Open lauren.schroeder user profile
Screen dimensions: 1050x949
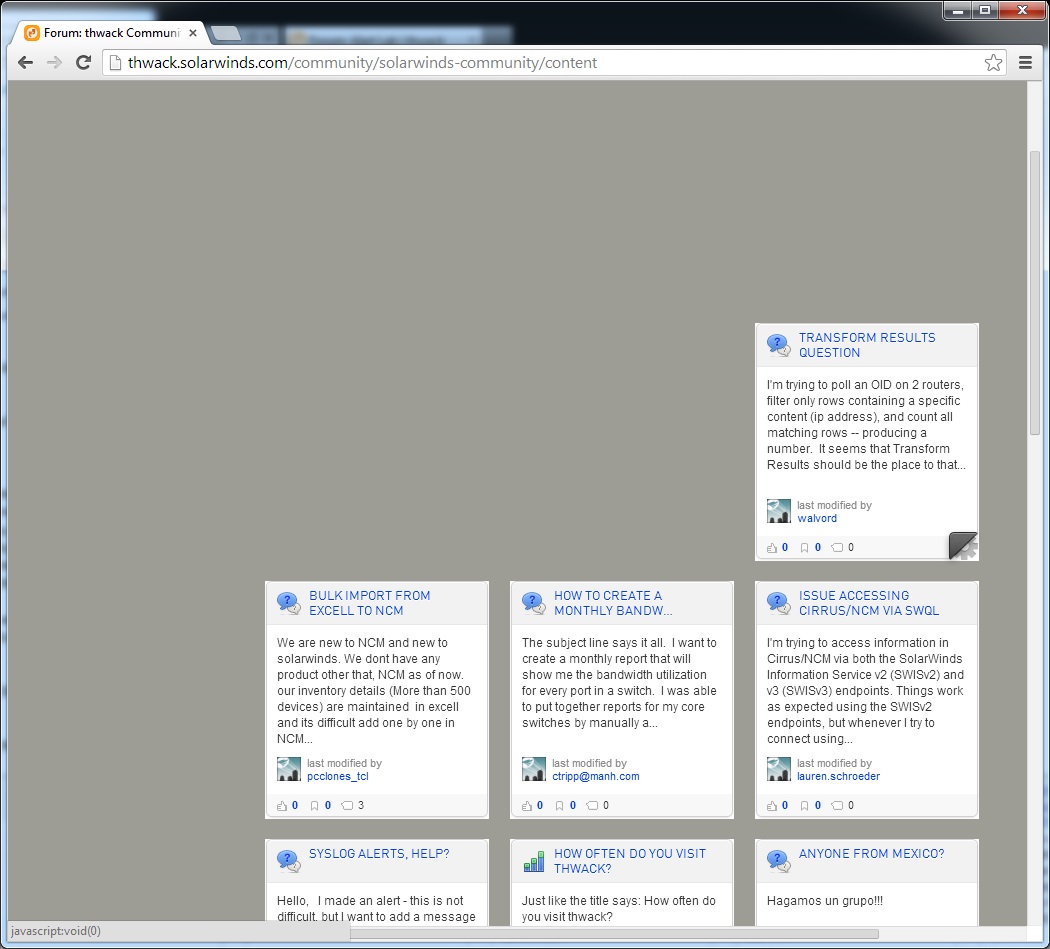(838, 776)
